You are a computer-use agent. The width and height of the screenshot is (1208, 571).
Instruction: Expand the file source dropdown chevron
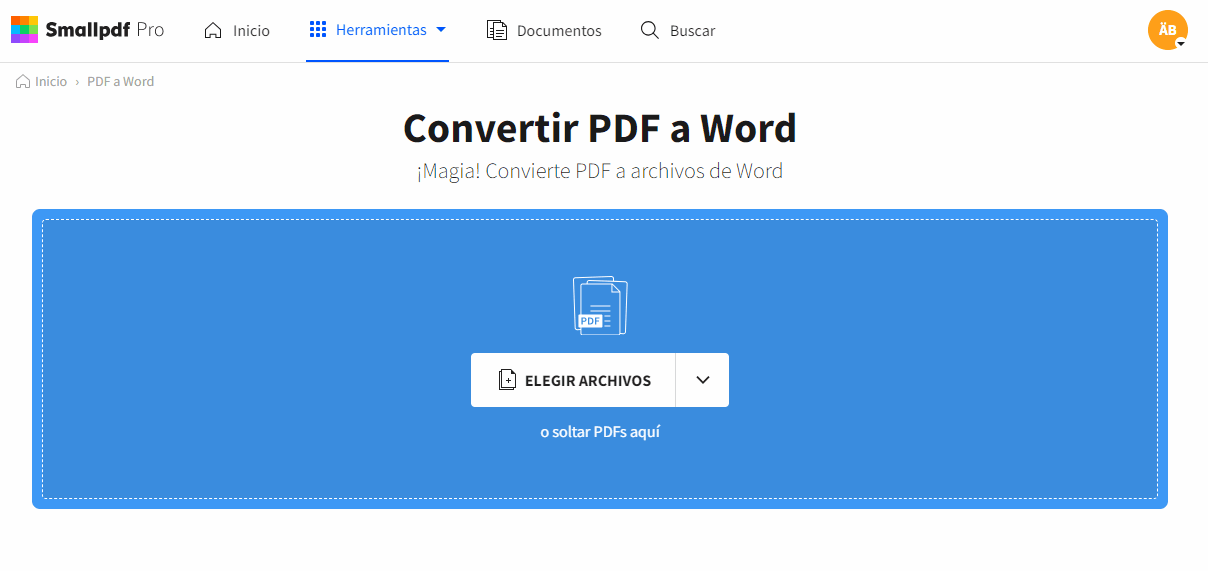(702, 380)
